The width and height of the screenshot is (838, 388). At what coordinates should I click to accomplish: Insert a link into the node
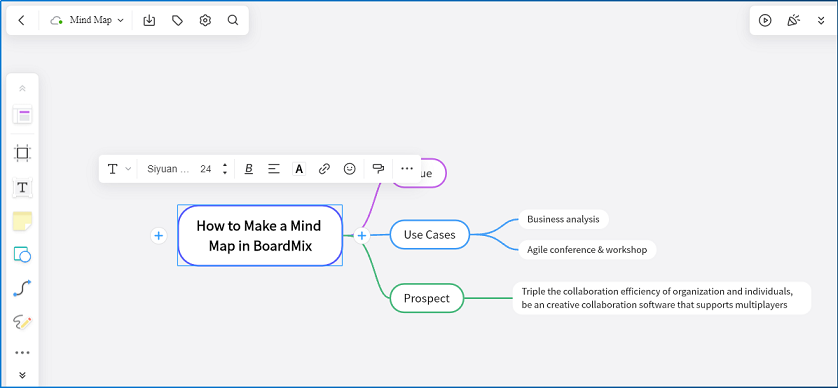(324, 169)
